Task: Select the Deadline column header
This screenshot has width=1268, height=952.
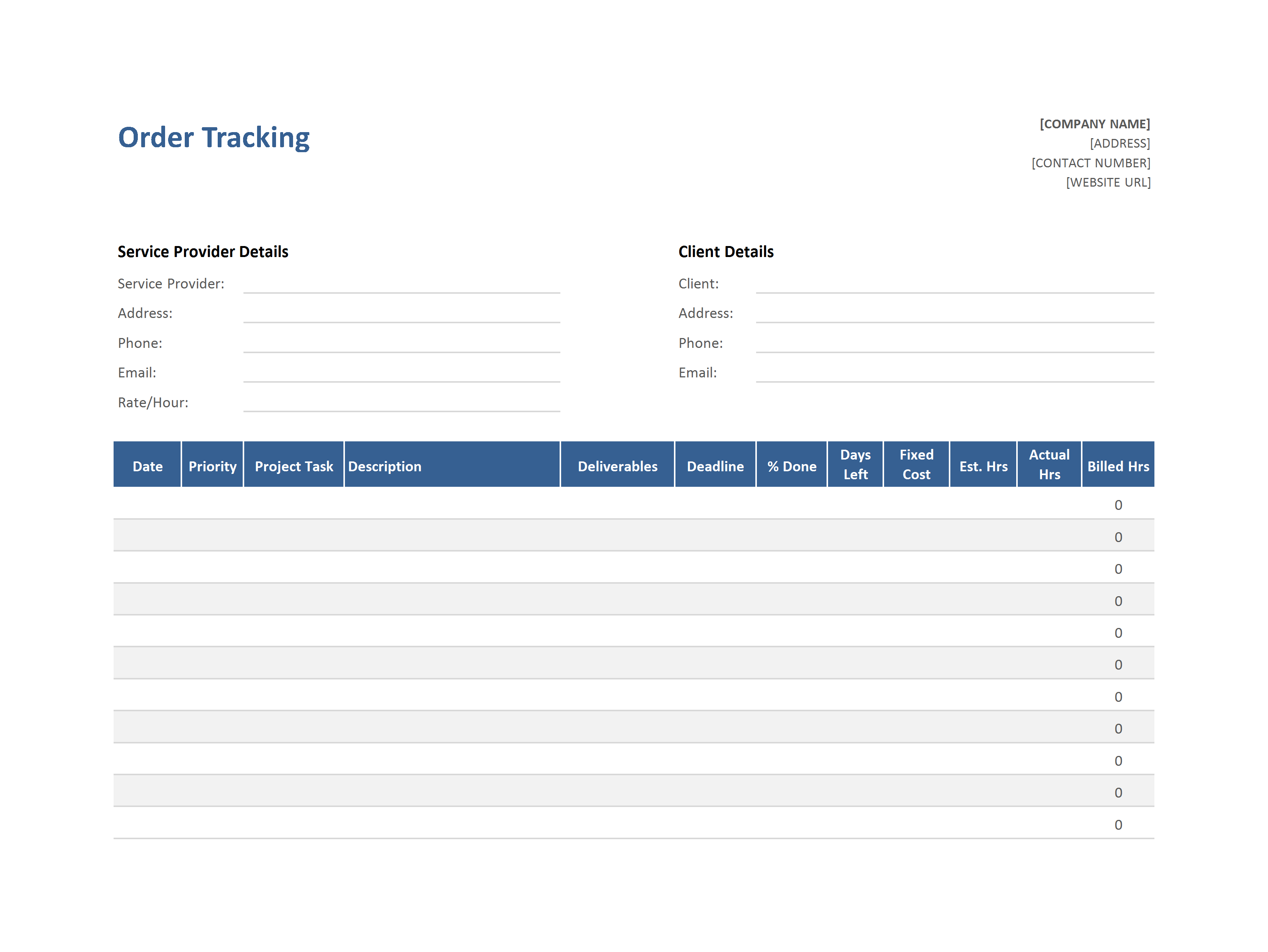Action: [715, 464]
